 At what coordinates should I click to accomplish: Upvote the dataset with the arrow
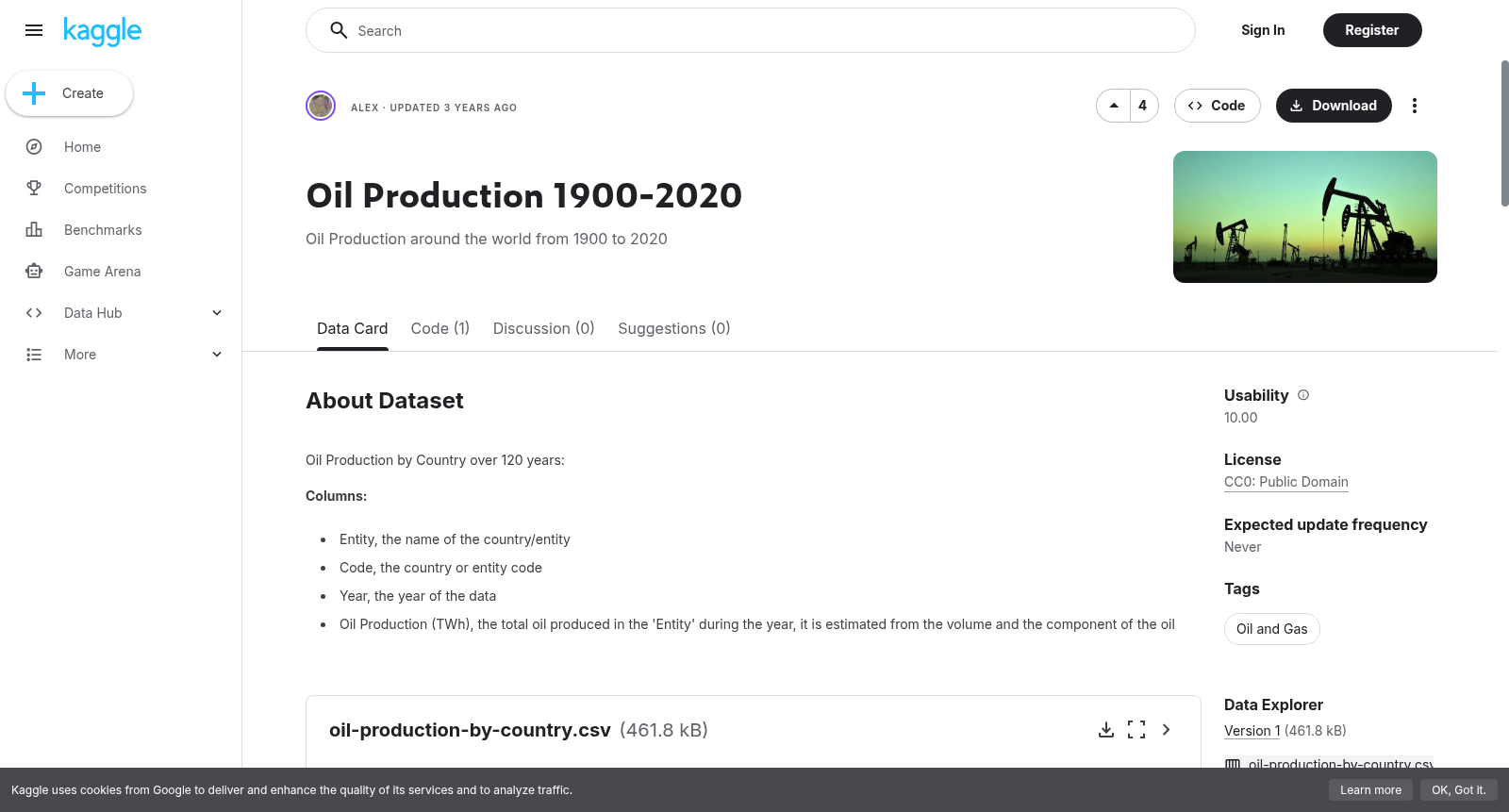(1114, 106)
